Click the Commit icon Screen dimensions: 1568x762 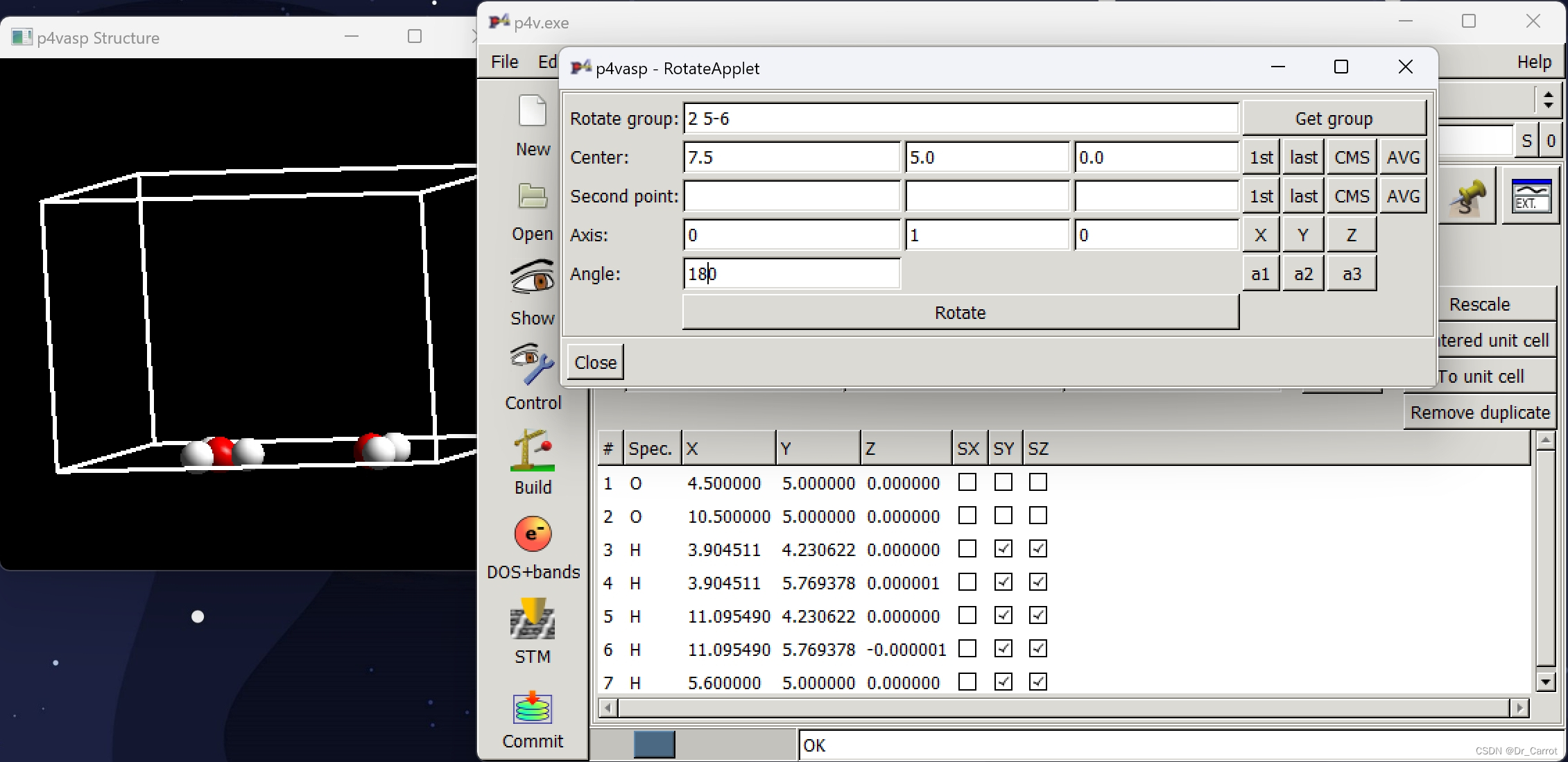[533, 708]
